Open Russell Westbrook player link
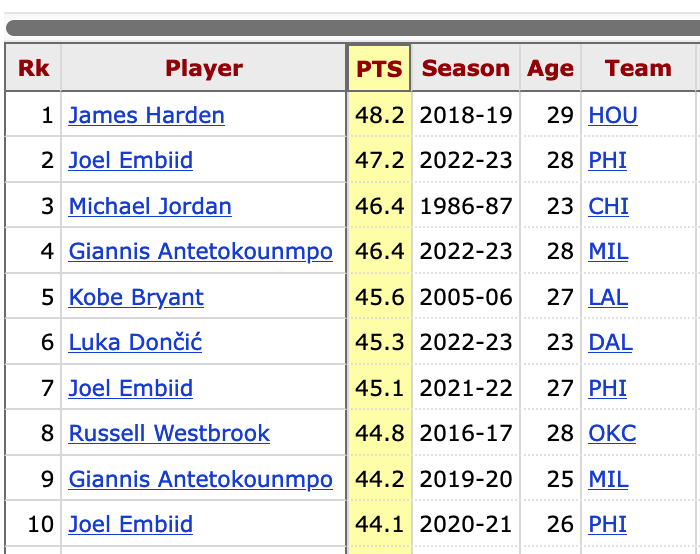 point(169,433)
